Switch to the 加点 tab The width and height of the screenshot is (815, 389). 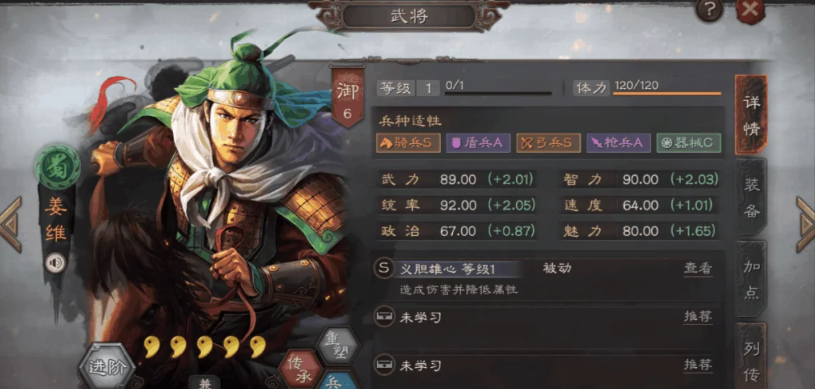point(752,279)
